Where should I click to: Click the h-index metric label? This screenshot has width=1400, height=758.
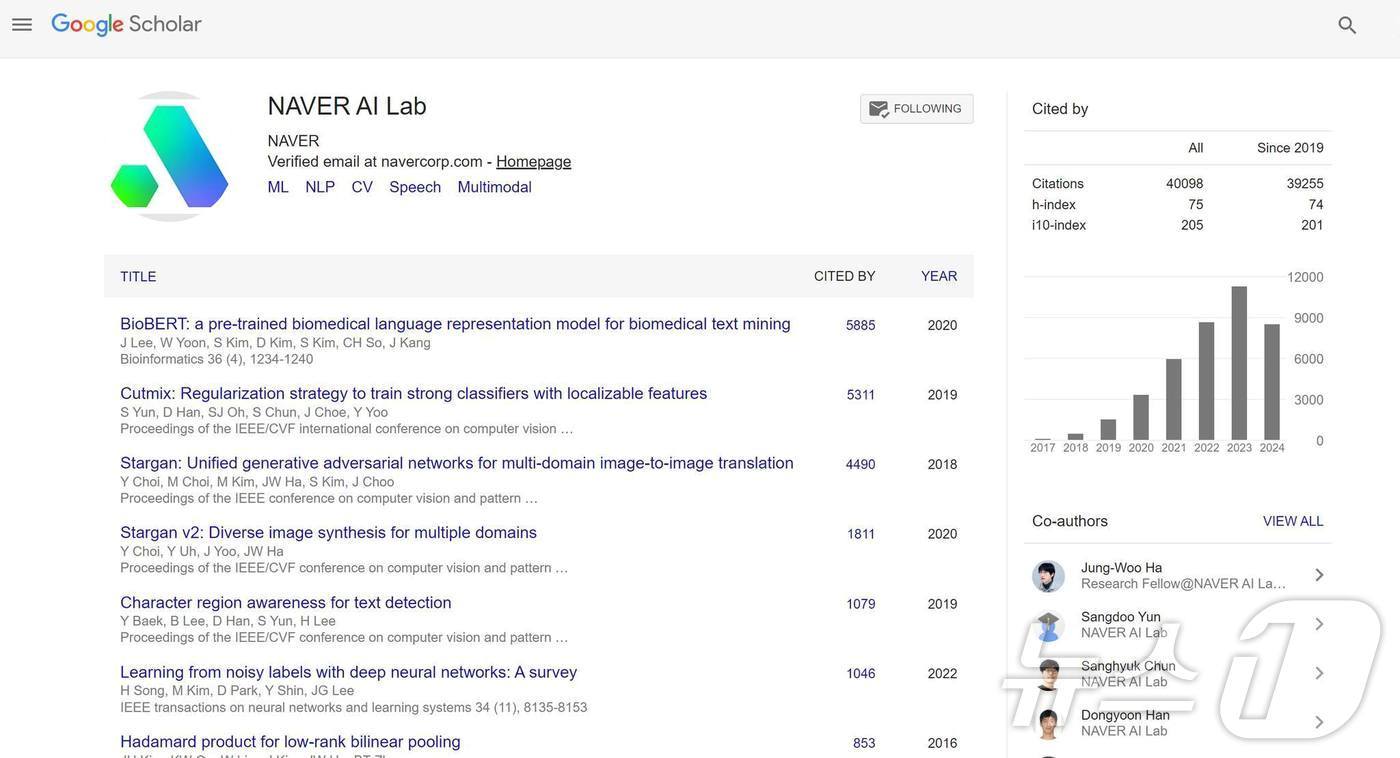pyautogui.click(x=1054, y=205)
